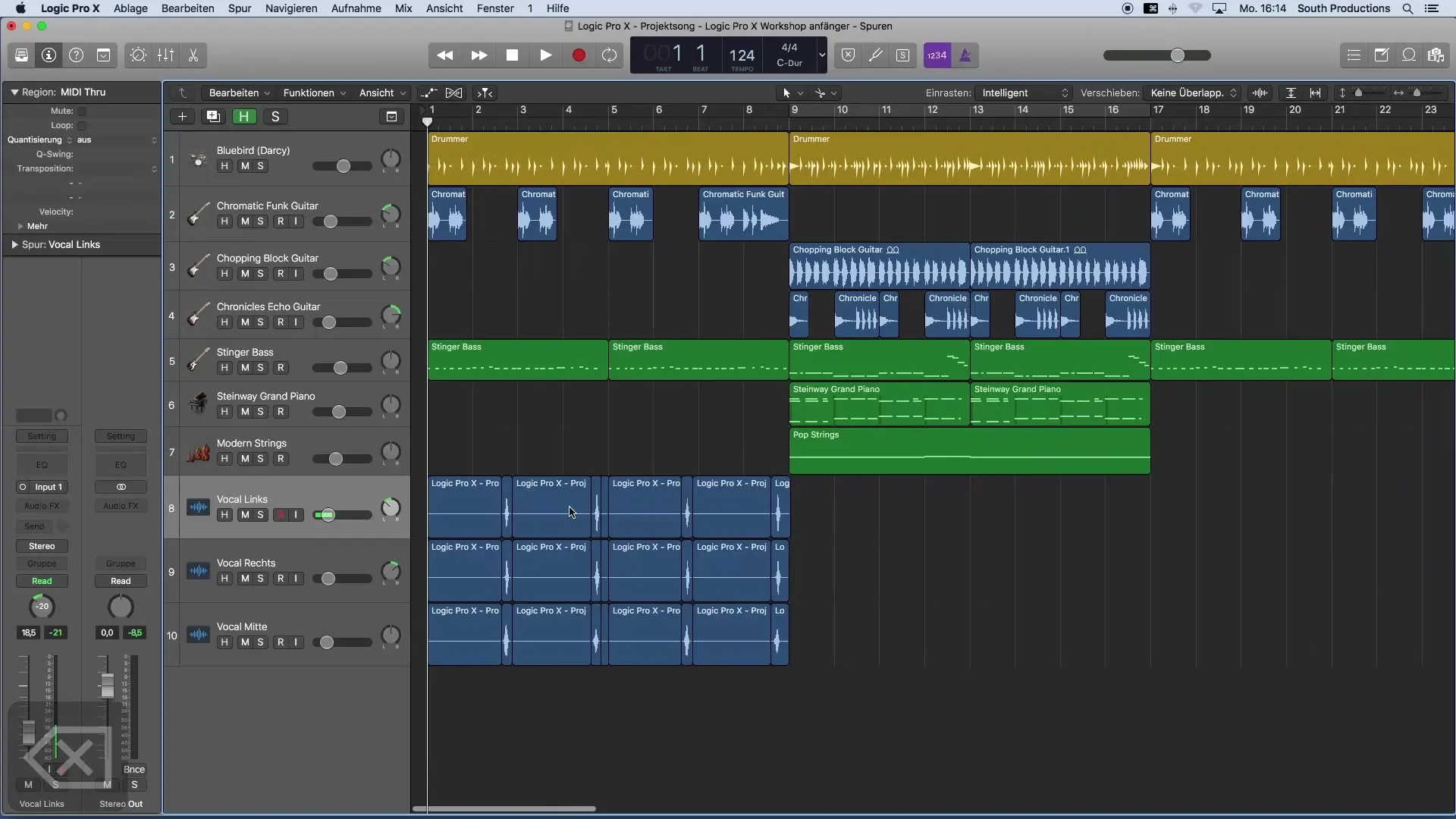Image resolution: width=1456 pixels, height=819 pixels.
Task: Start recording with red Record button
Action: [579, 55]
